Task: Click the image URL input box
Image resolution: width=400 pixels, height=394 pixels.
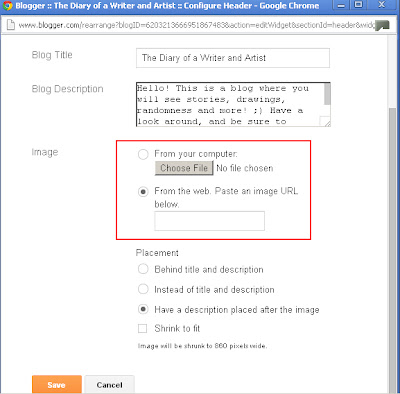Action: [209, 221]
